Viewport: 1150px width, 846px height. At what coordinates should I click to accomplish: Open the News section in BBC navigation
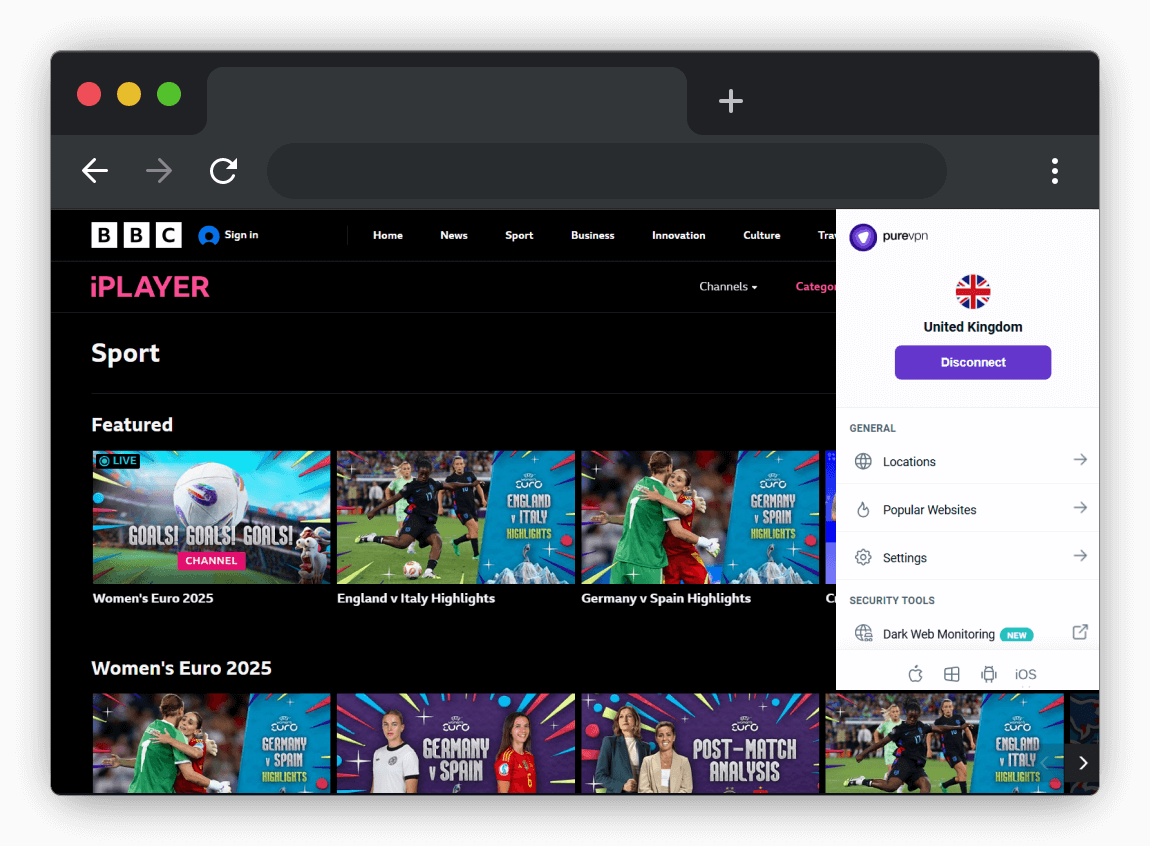click(x=453, y=235)
